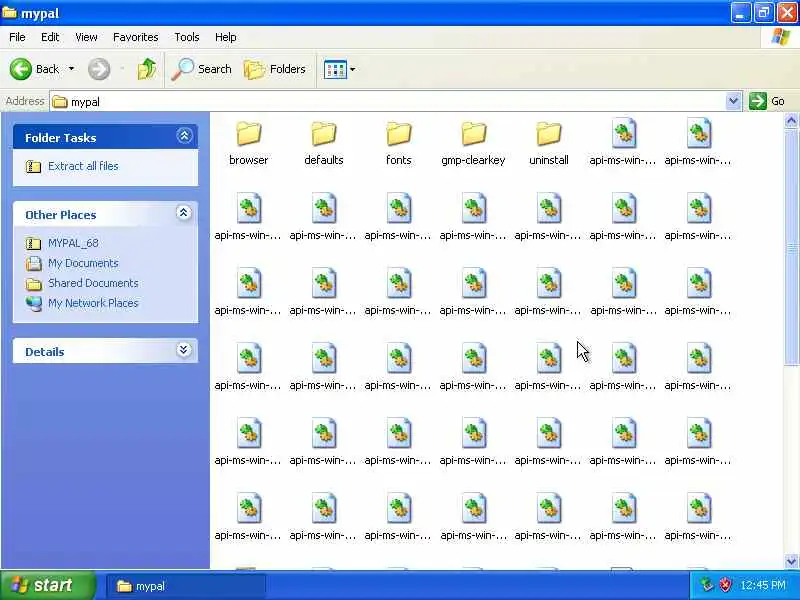
Task: Click the security shield tray icon
Action: tap(725, 585)
